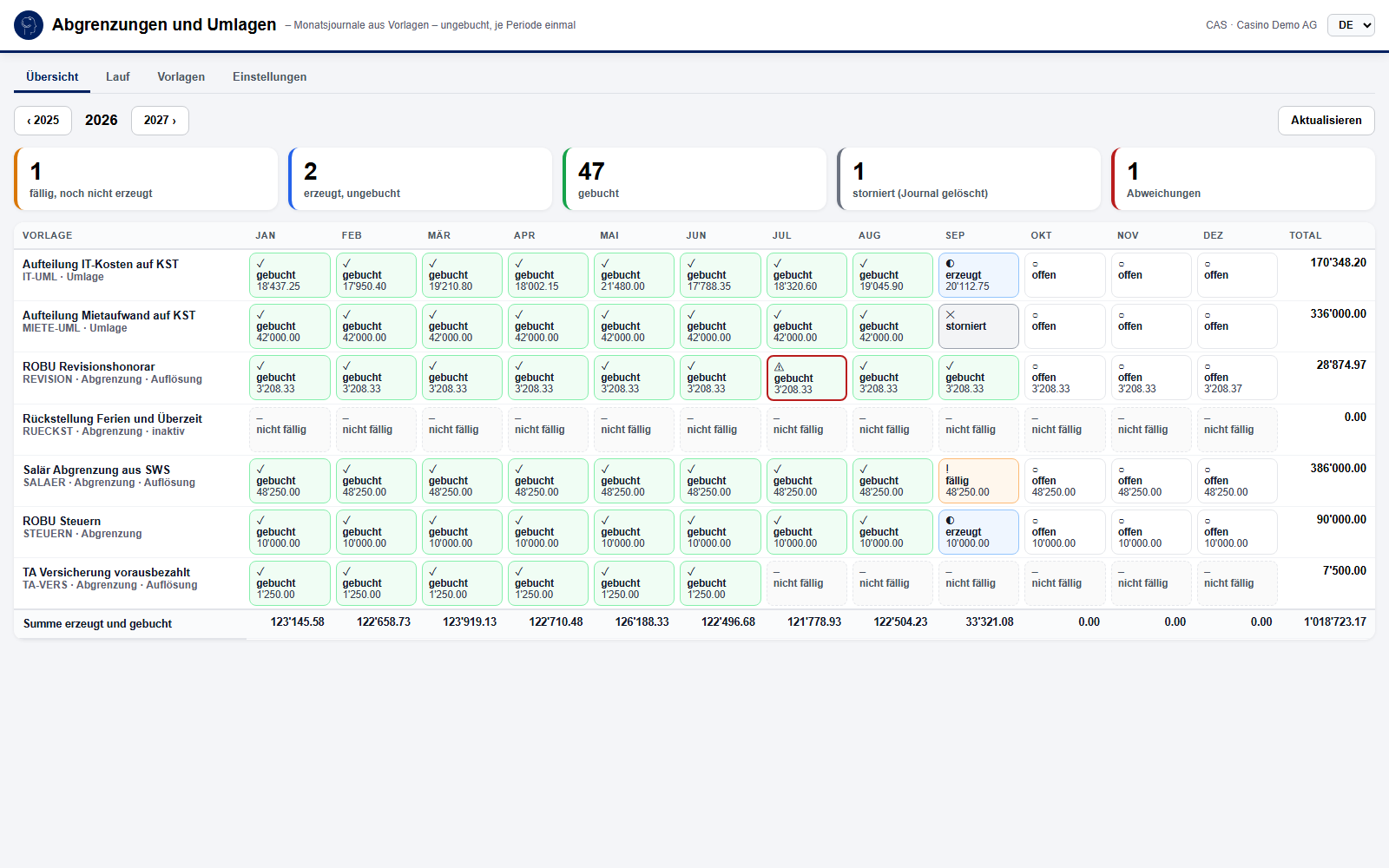
Task: Click the warning gebucht cell for Revisionshonorar July
Action: point(806,378)
